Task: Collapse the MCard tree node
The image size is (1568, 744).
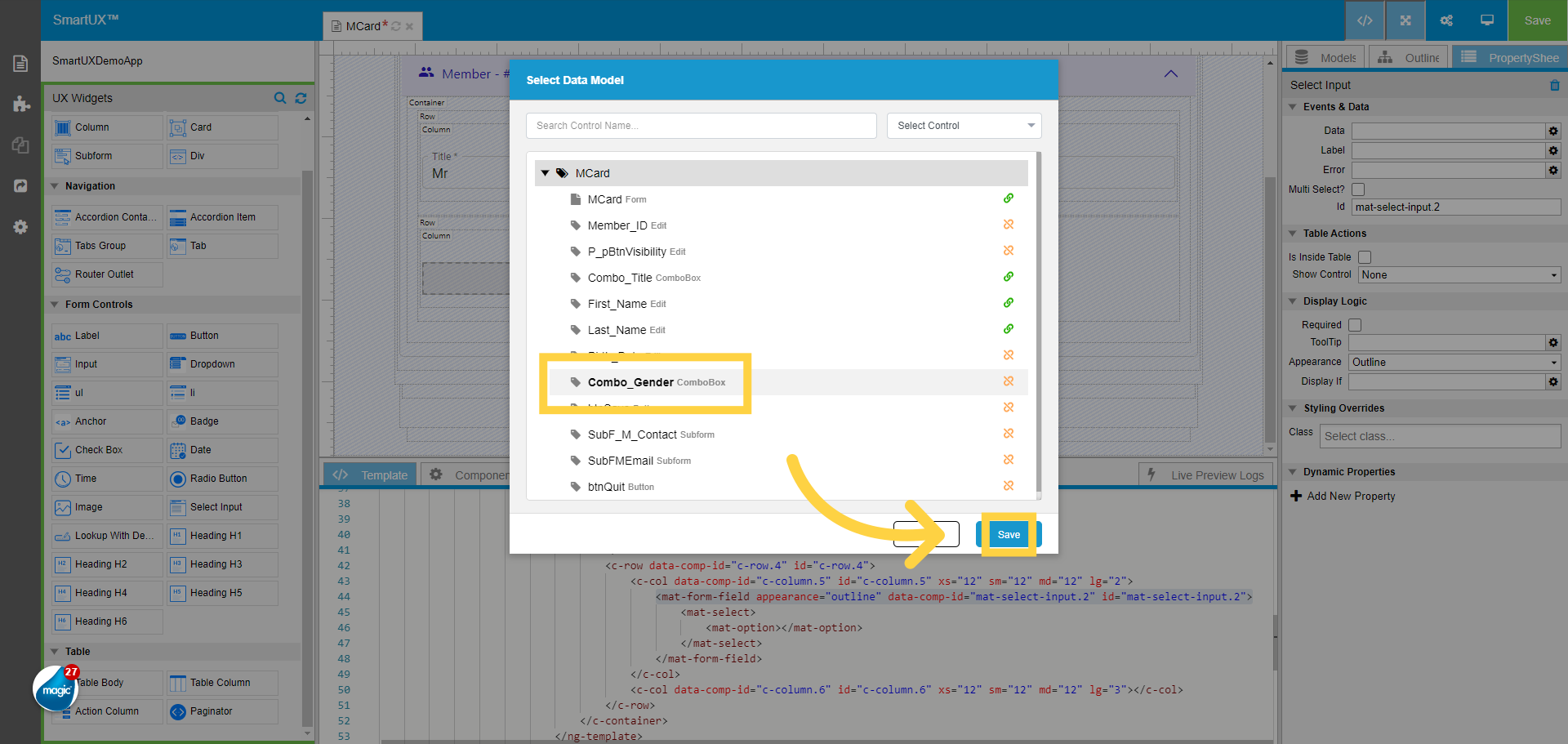Action: tap(546, 172)
